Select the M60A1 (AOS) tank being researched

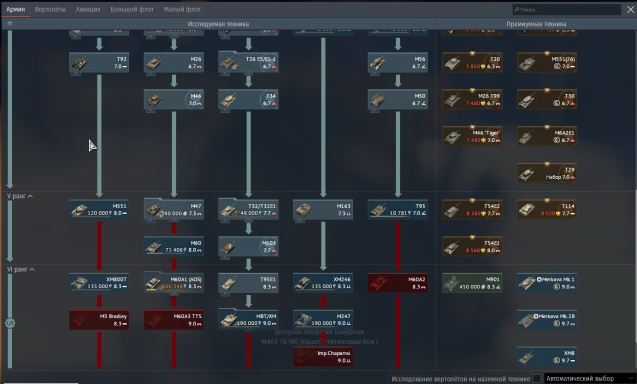coord(174,283)
